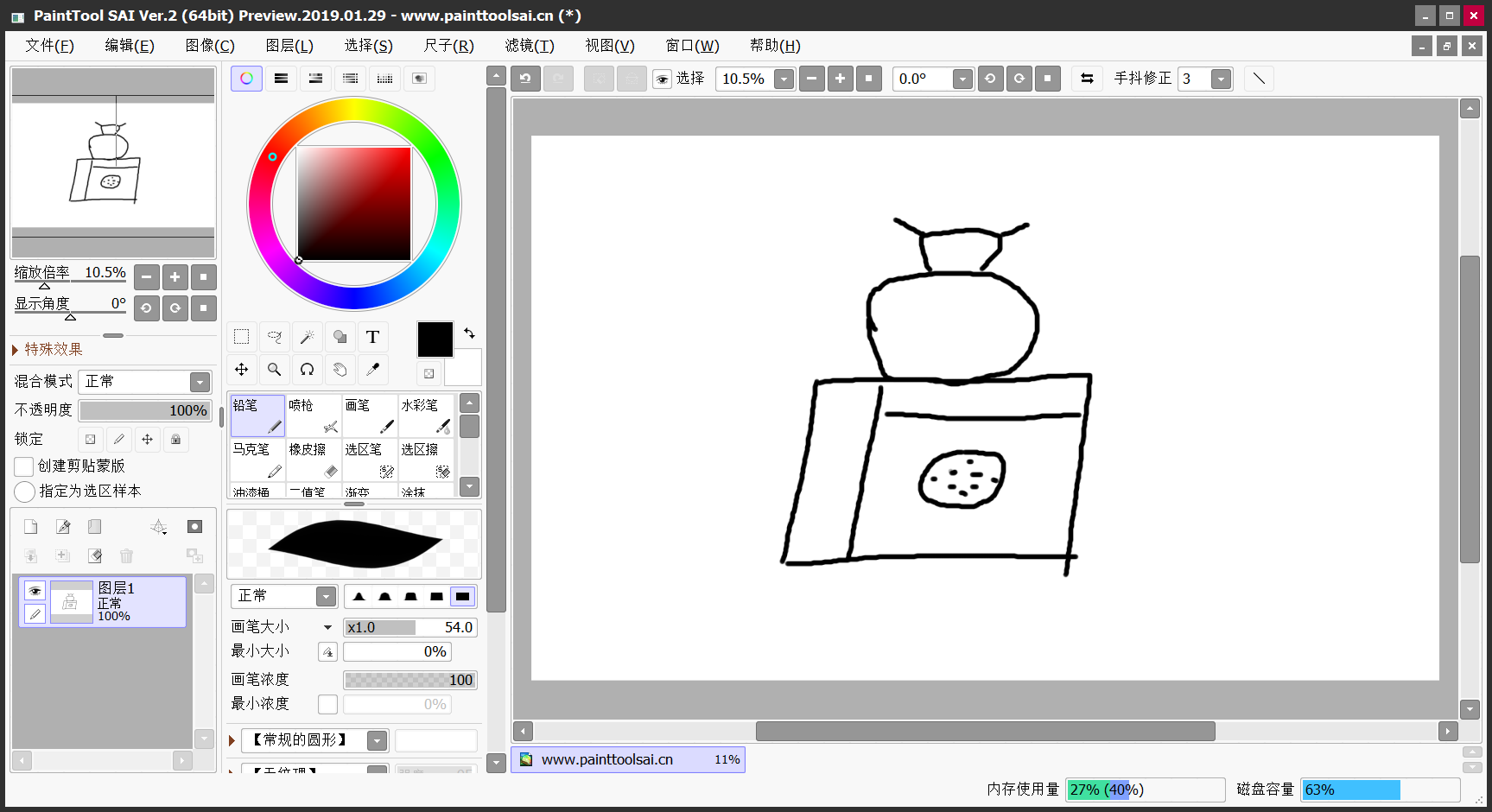The height and width of the screenshot is (812, 1492).
Task: Show the color wheel panel
Action: coord(246,79)
